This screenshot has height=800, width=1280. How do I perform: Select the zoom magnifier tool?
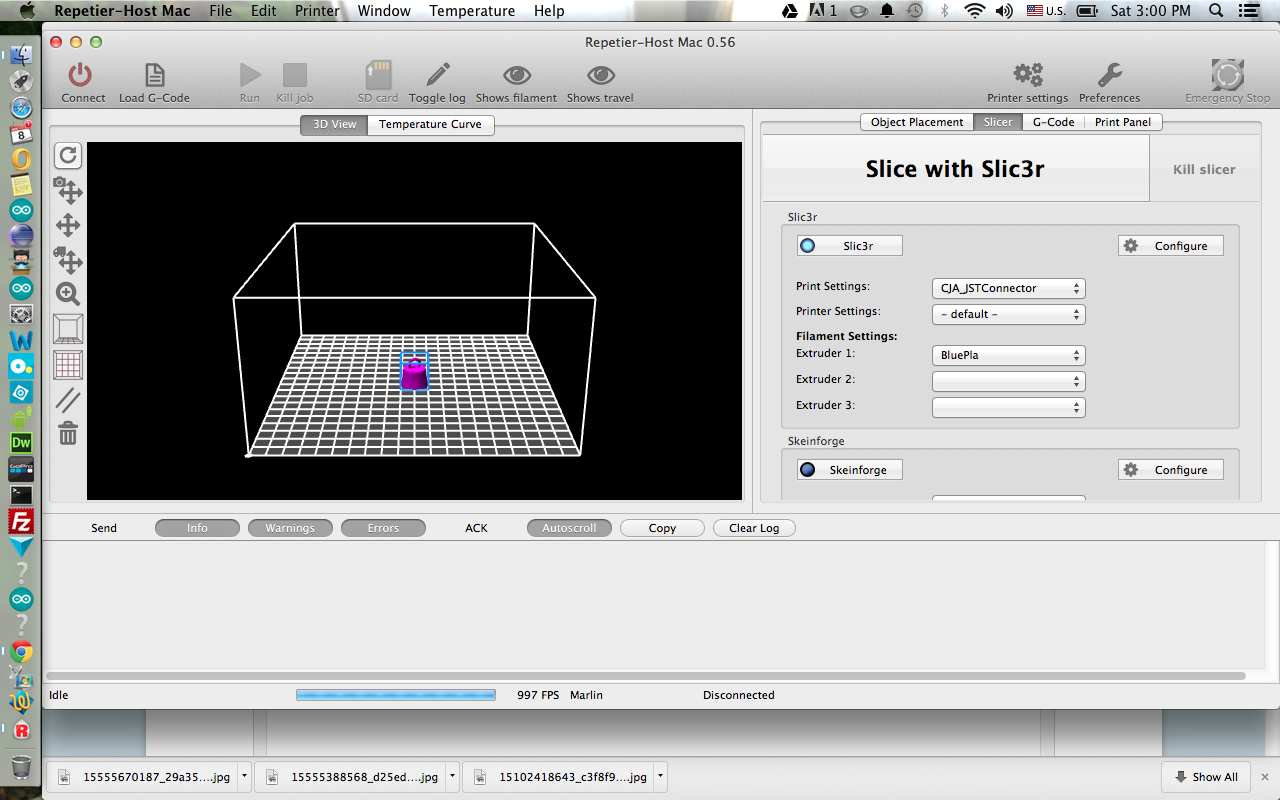68,294
